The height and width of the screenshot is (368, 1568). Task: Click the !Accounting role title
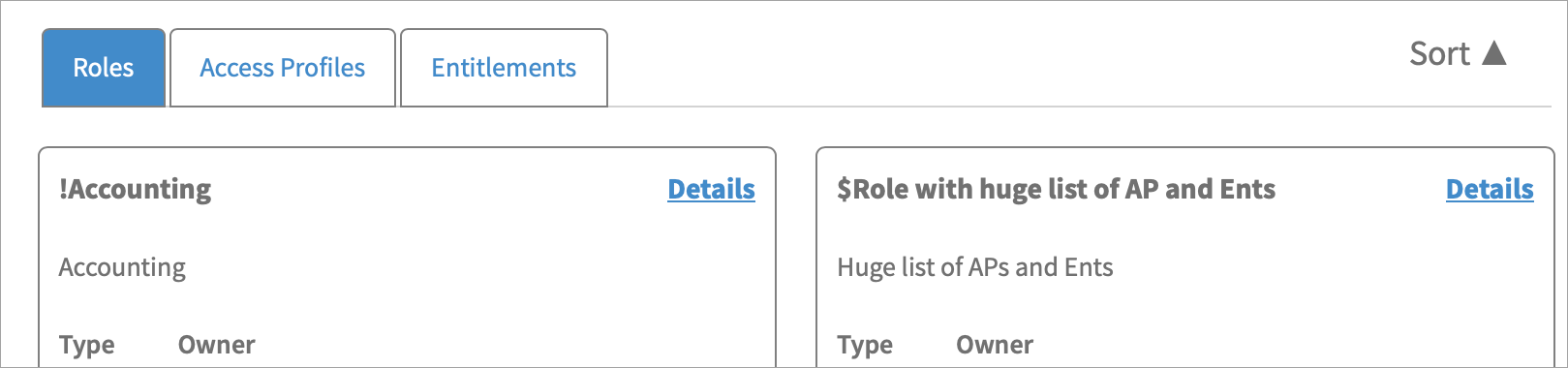pyautogui.click(x=135, y=189)
